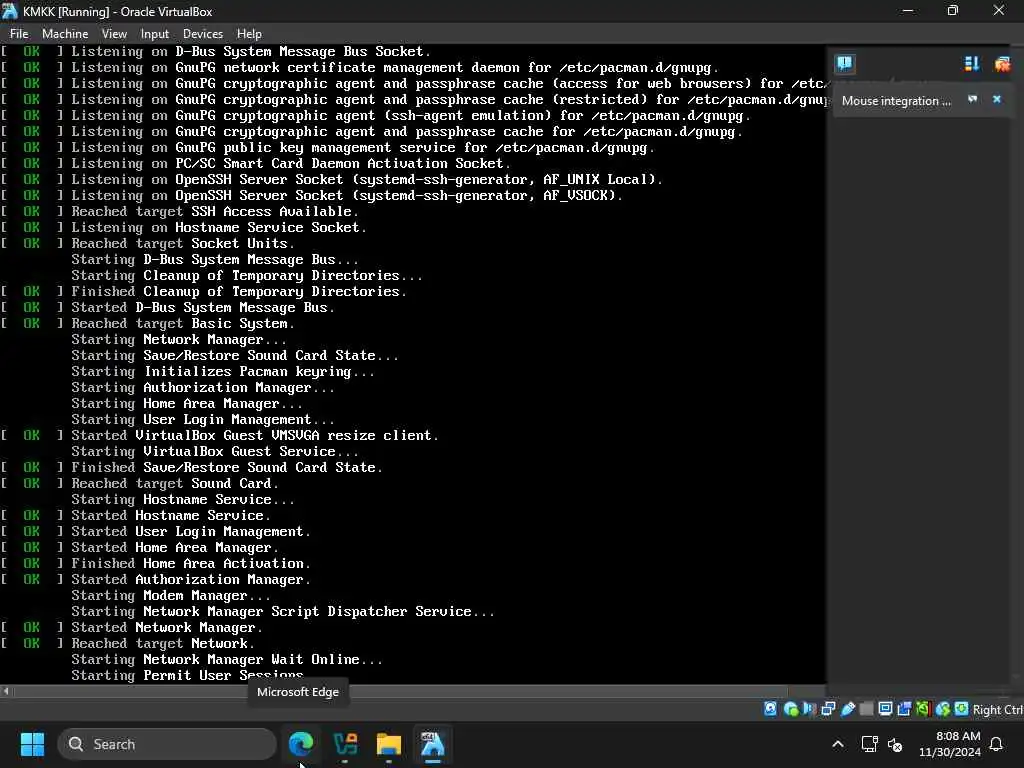1024x768 pixels.
Task: Toggle the notification center icon
Action: point(844,63)
